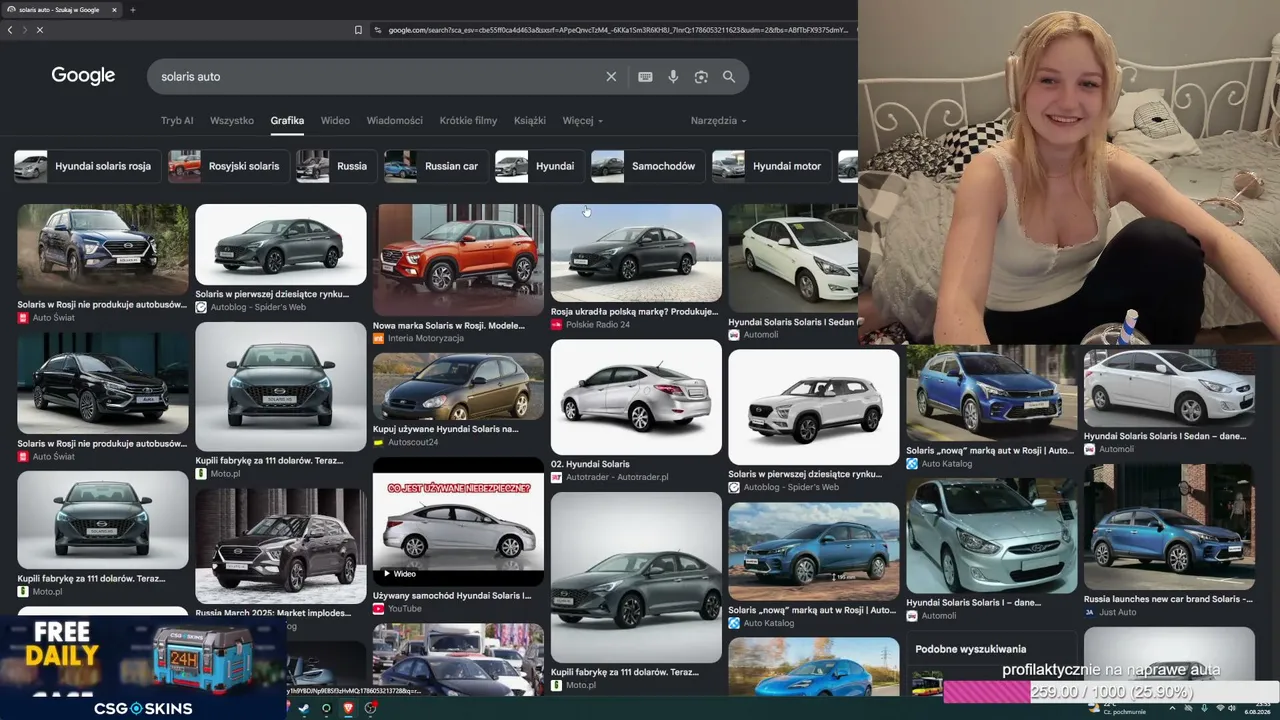Switch to the Wszystko results tab
Image resolution: width=1280 pixels, height=720 pixels.
[232, 121]
